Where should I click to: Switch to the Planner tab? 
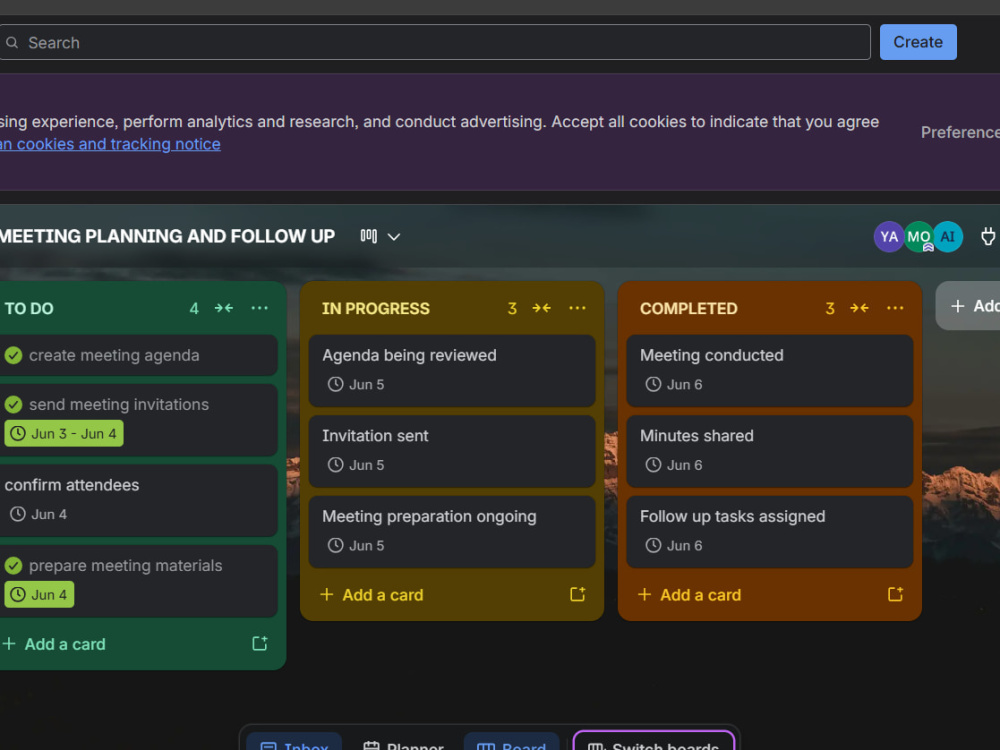pyautogui.click(x=403, y=743)
